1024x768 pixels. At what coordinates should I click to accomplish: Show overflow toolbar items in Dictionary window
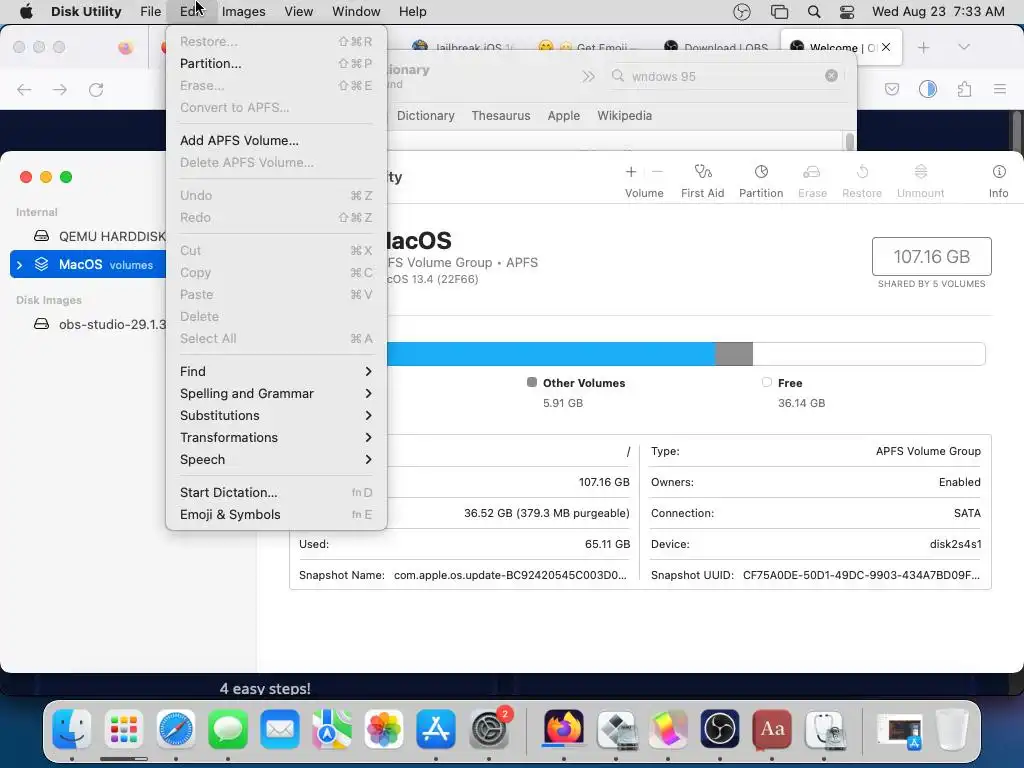pyautogui.click(x=588, y=76)
